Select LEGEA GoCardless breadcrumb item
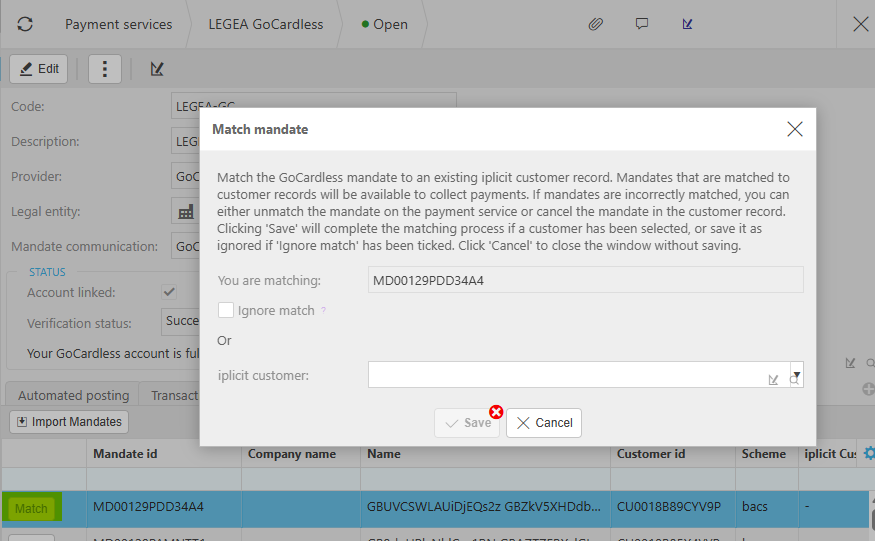The height and width of the screenshot is (541, 875). [265, 24]
